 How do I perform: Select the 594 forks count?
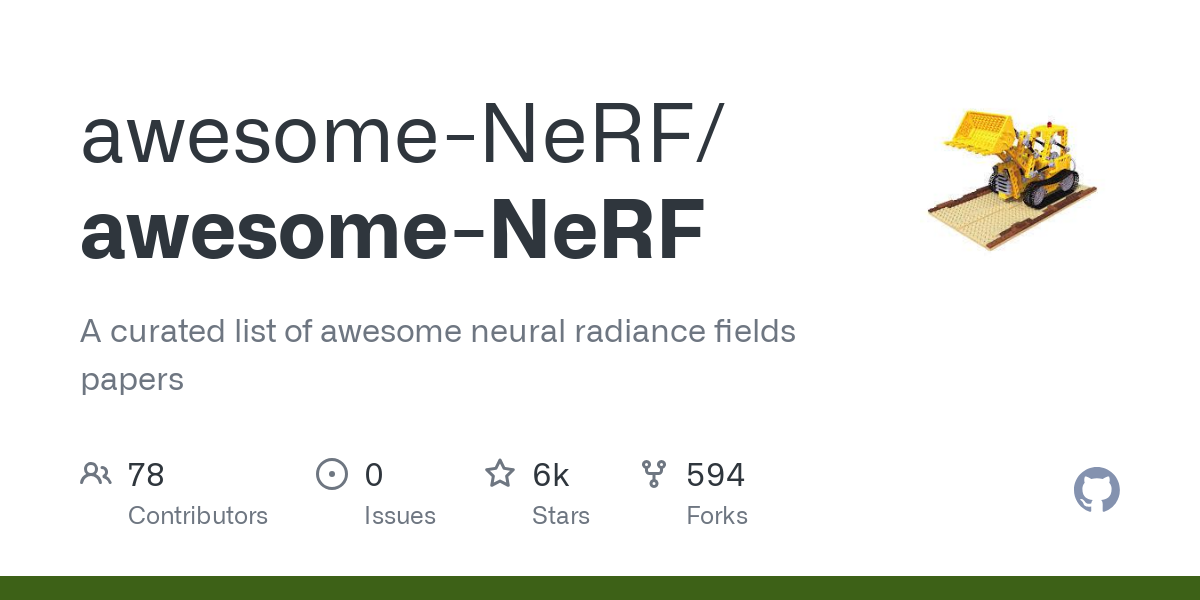click(x=716, y=475)
